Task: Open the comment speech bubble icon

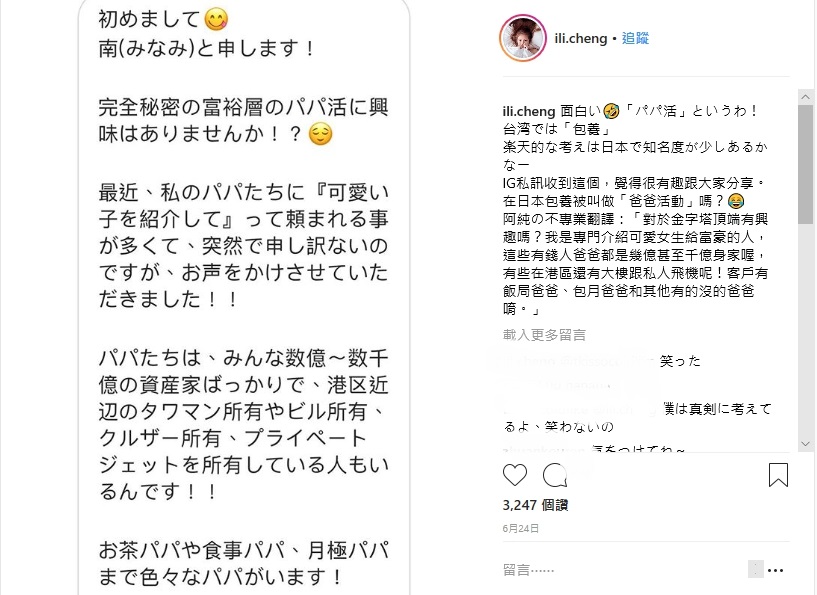Action: coord(554,475)
